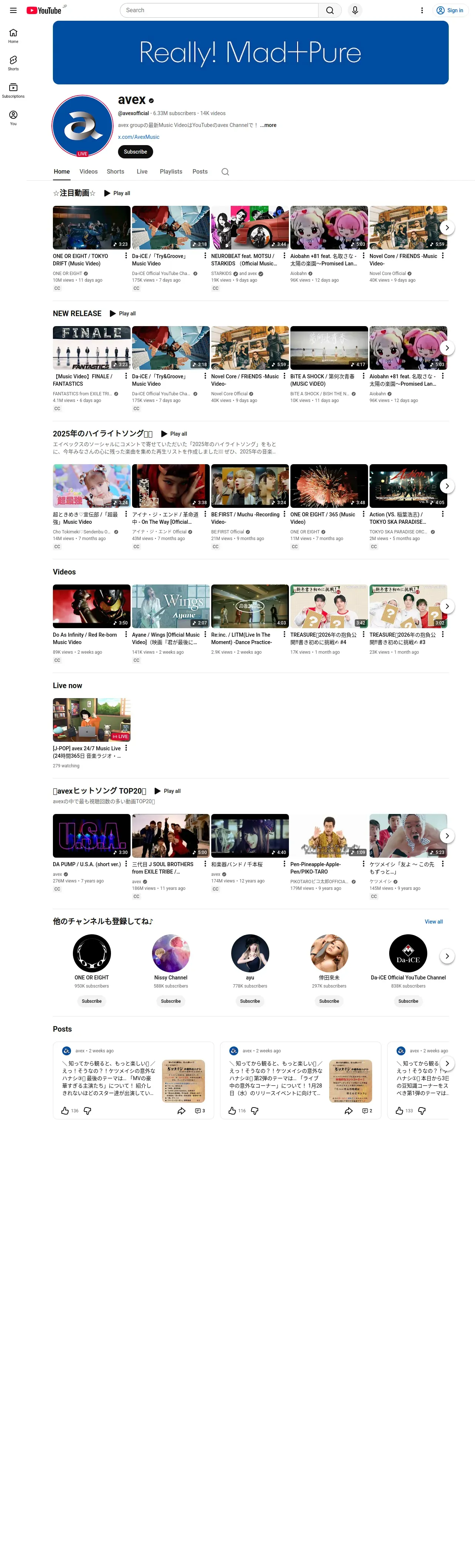475x1568 pixels.
Task: Subscribe to Nissy Channel
Action: [171, 1001]
